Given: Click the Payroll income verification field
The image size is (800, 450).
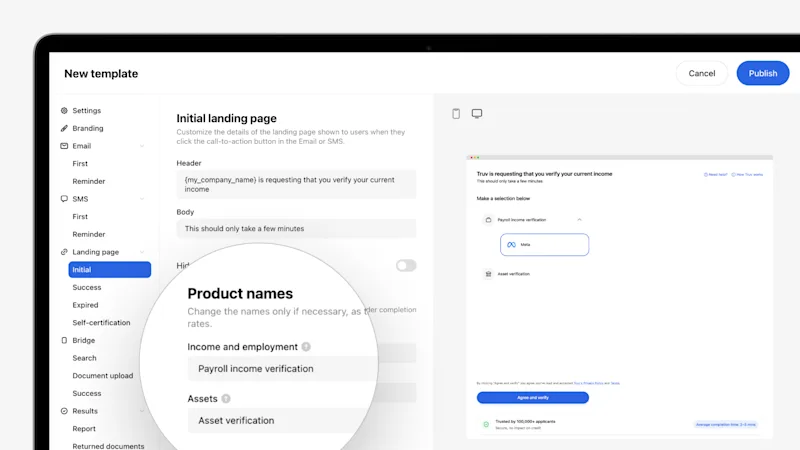Looking at the screenshot, I should coord(282,368).
